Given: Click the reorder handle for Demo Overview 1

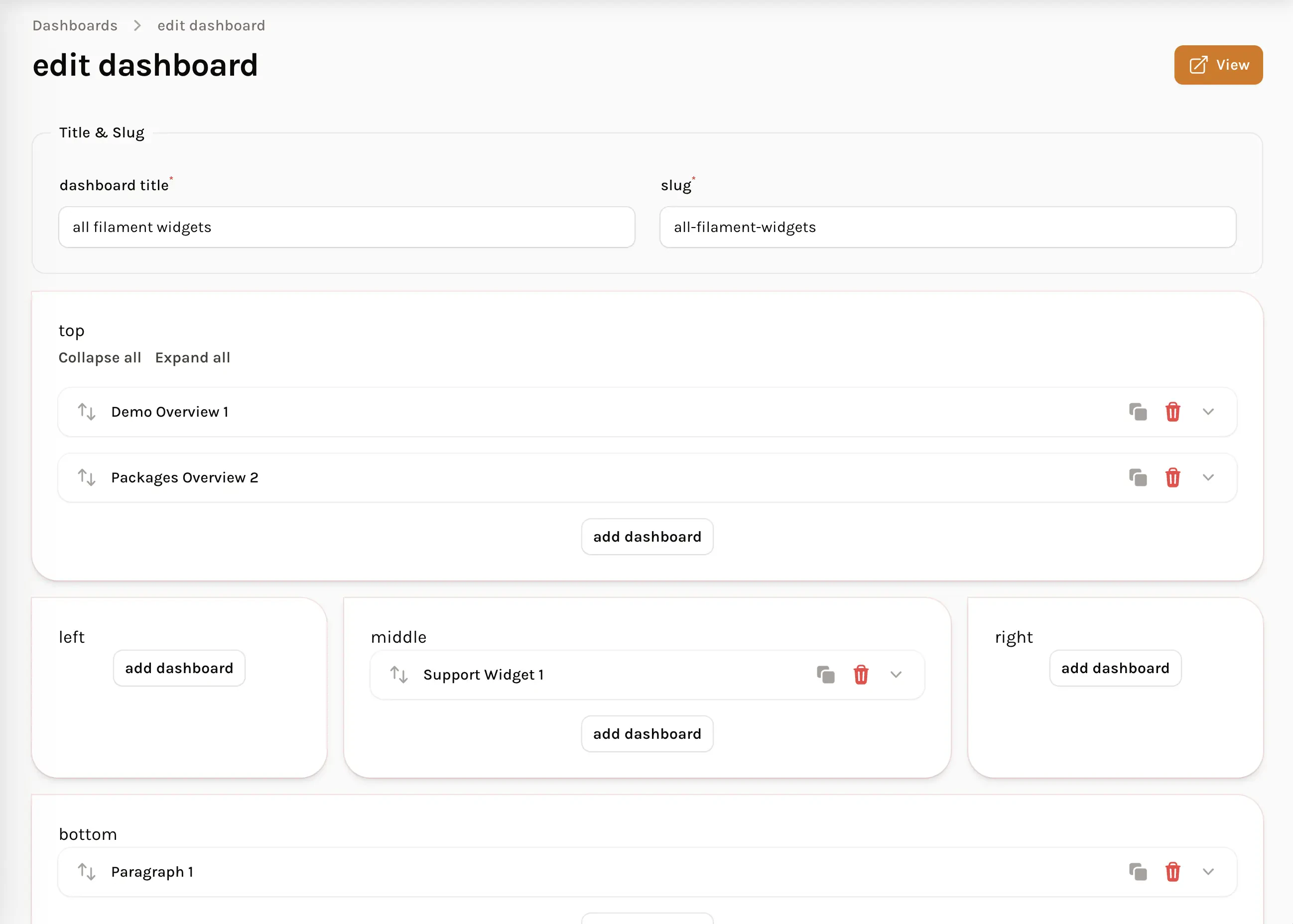Looking at the screenshot, I should [87, 412].
